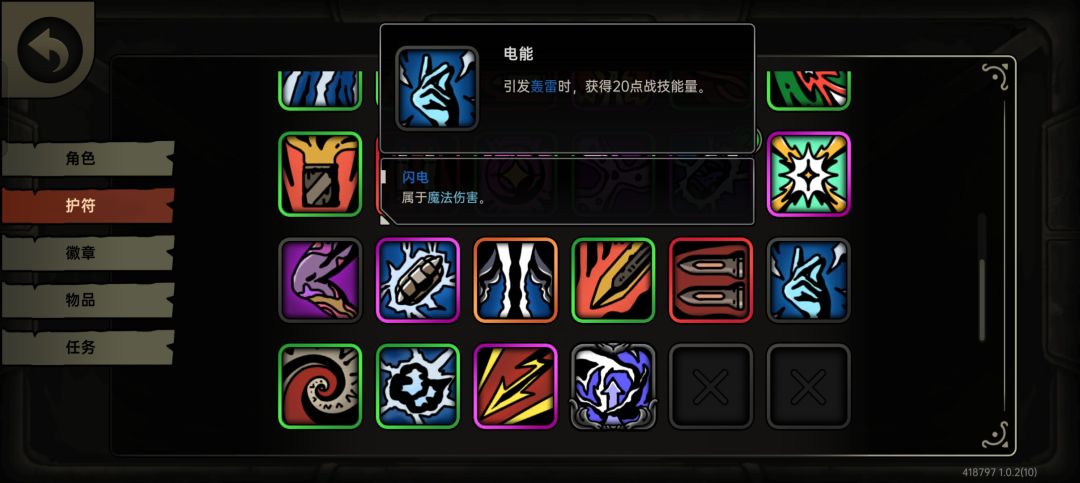Tap the orange banner amulet with green border
The width and height of the screenshot is (1080, 483).
(x=320, y=174)
